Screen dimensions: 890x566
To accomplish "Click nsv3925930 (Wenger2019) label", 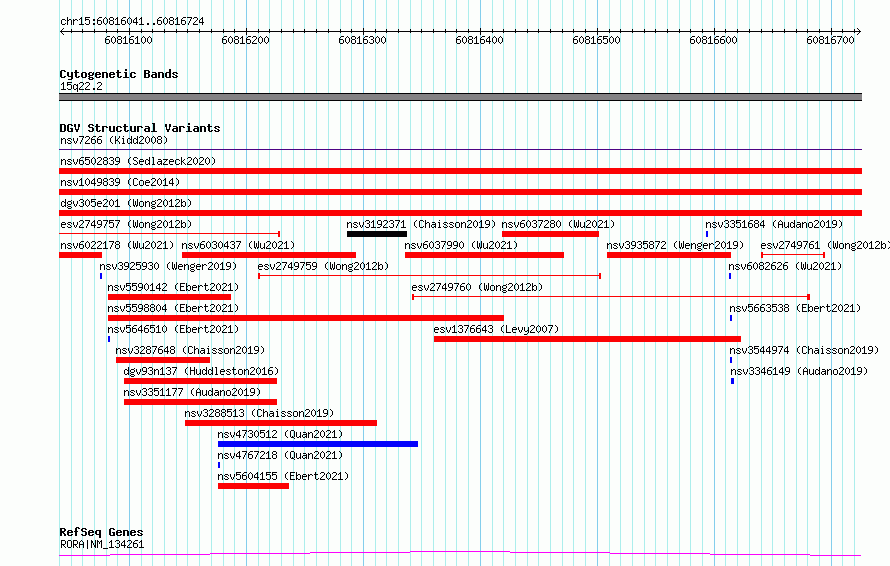I will [x=168, y=266].
